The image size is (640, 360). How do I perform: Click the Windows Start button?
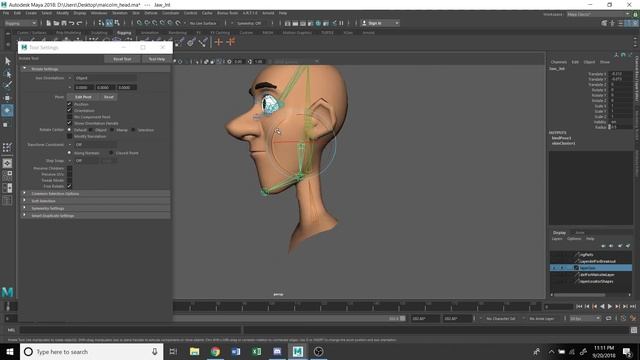click(10, 351)
